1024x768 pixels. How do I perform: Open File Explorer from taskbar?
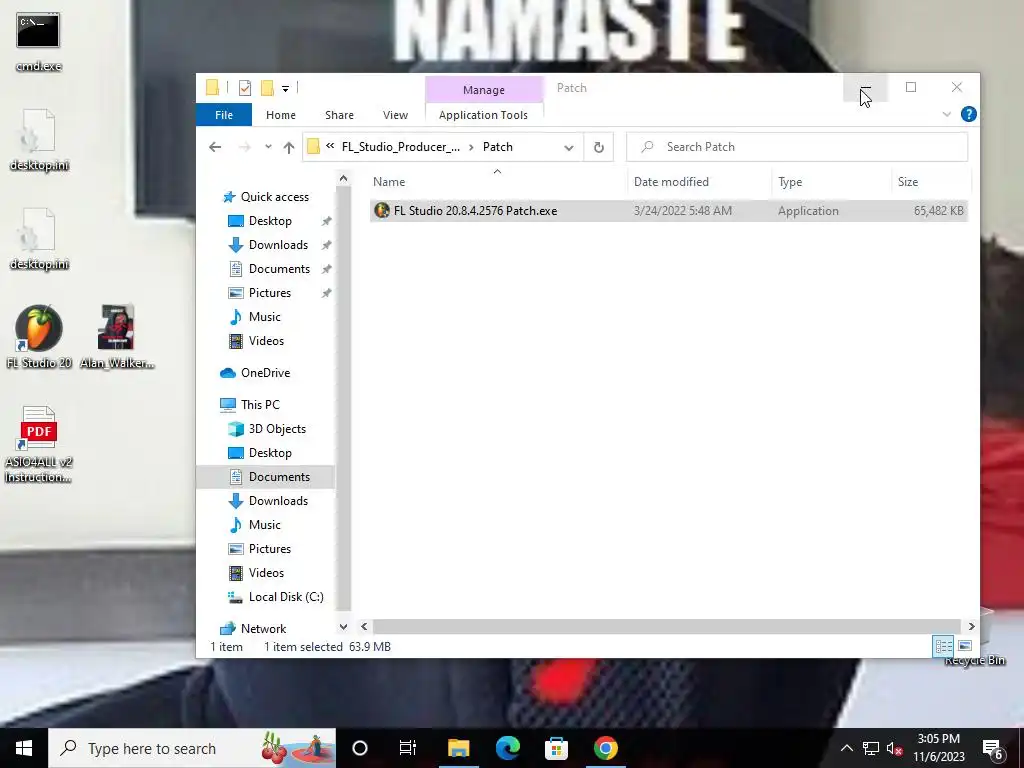(x=458, y=748)
